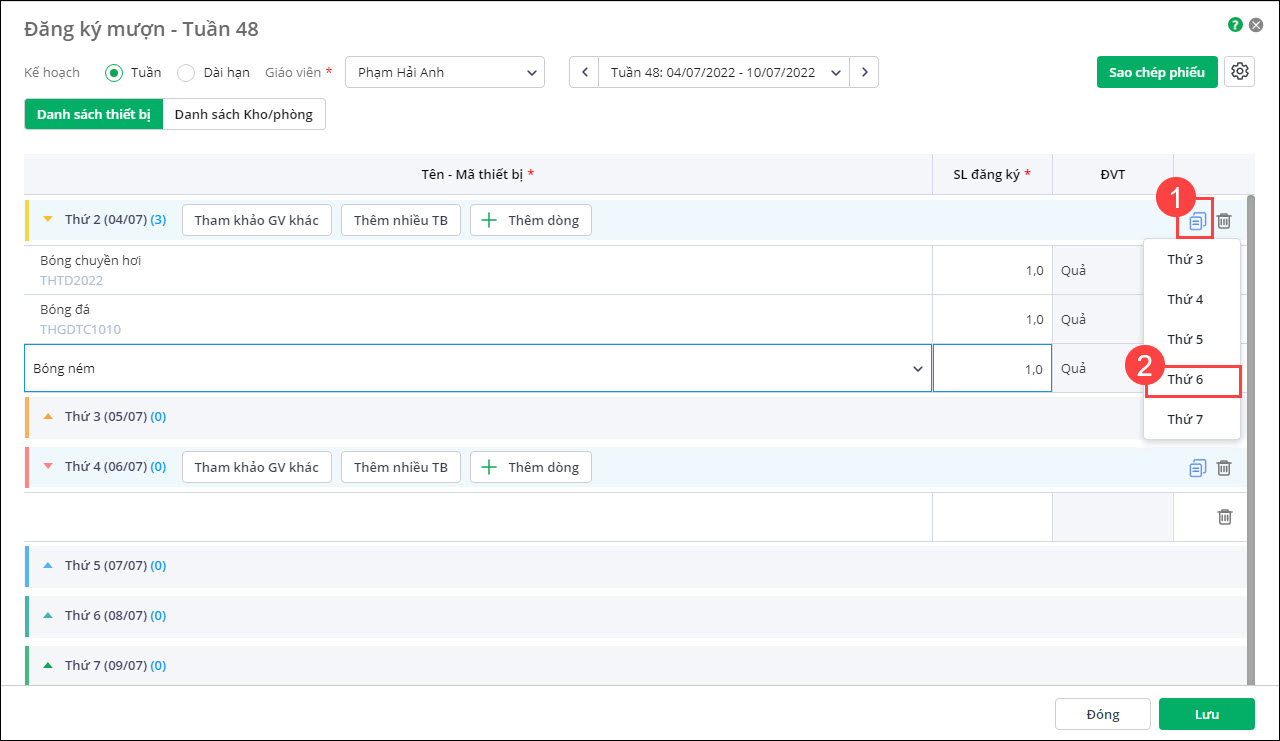Expand the Thứ 6 (08/07) section
The width and height of the screenshot is (1280, 741).
(47, 615)
